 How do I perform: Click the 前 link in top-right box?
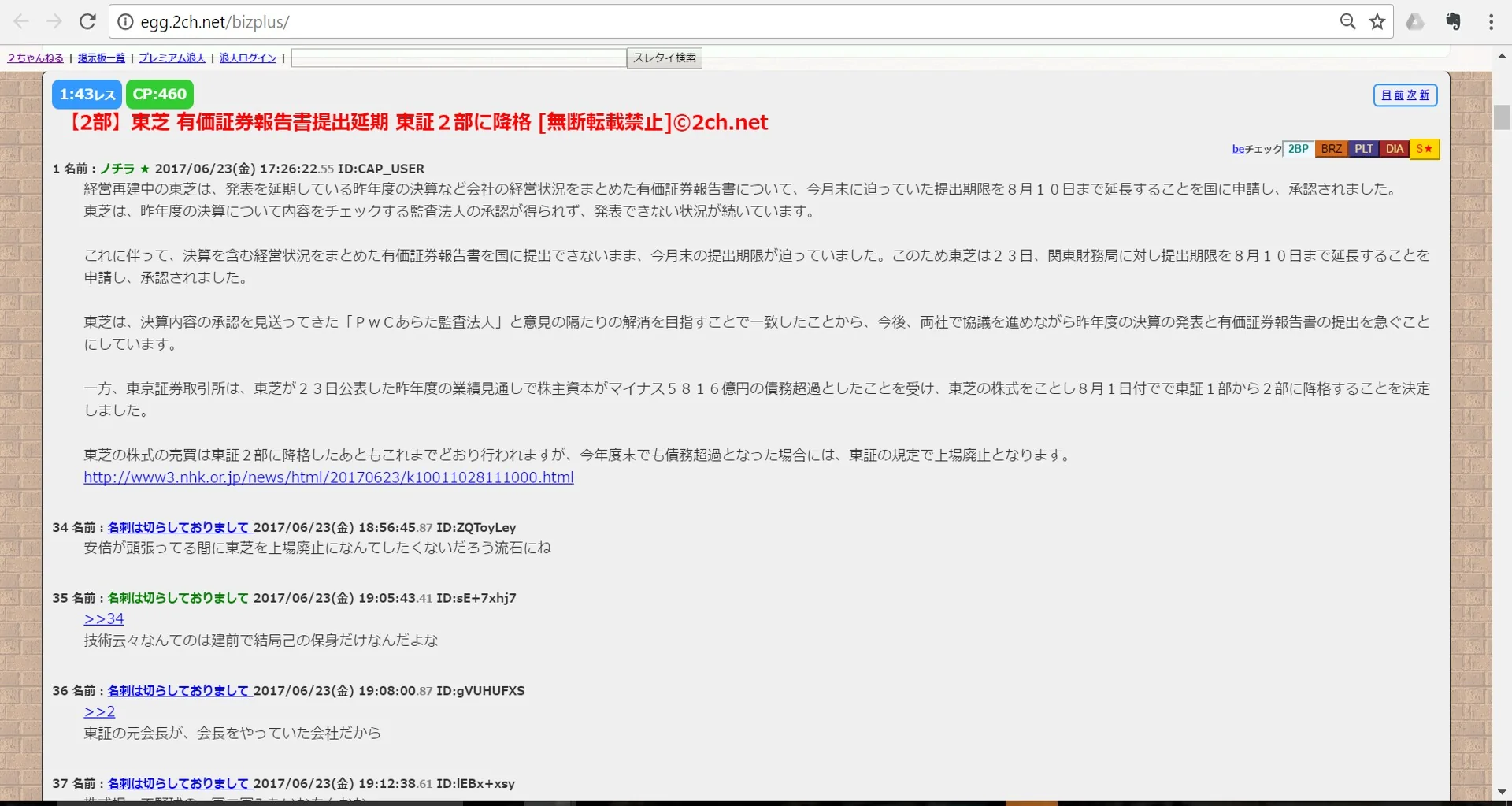click(1399, 95)
